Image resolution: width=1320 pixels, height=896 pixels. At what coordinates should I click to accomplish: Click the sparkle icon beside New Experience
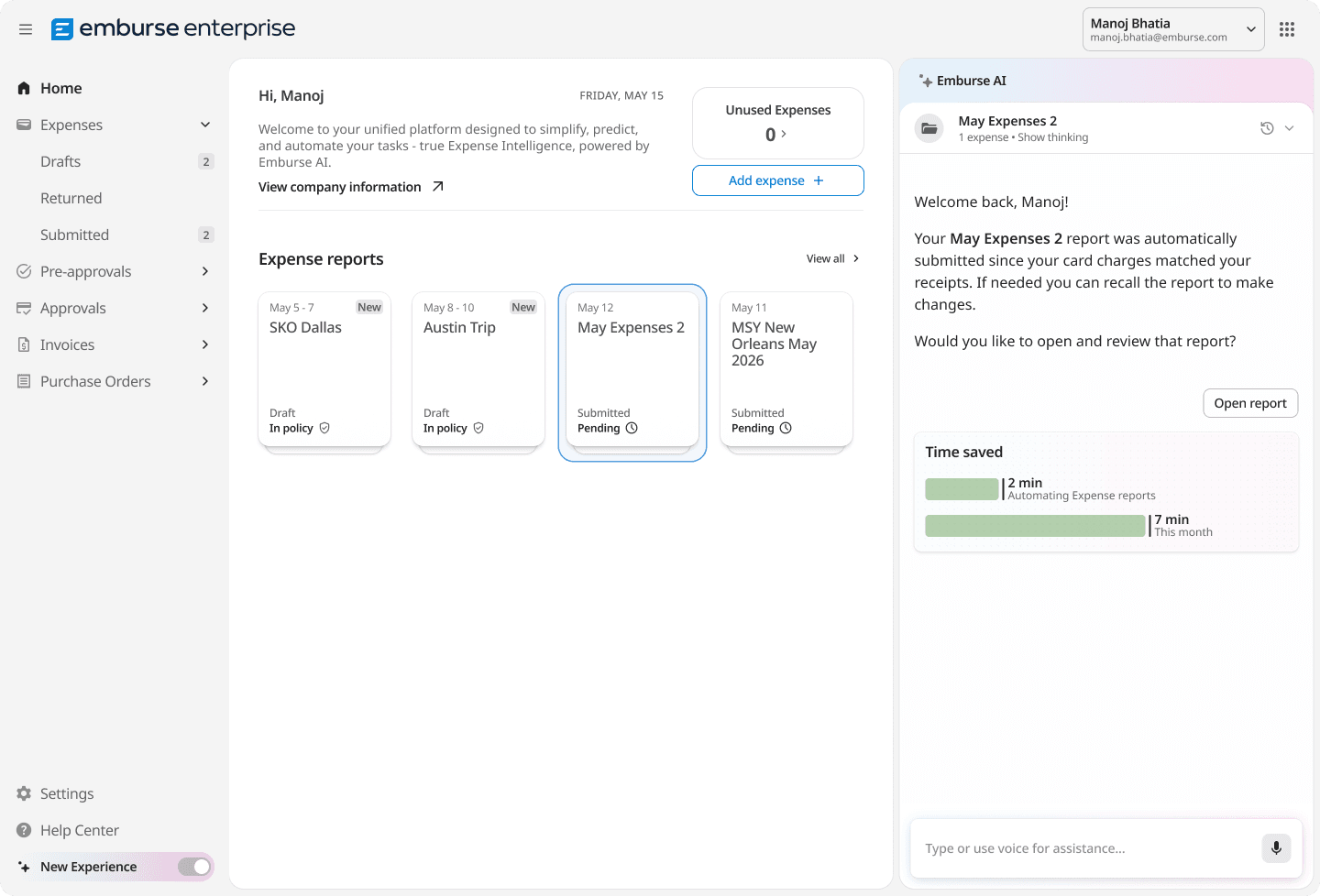(24, 867)
